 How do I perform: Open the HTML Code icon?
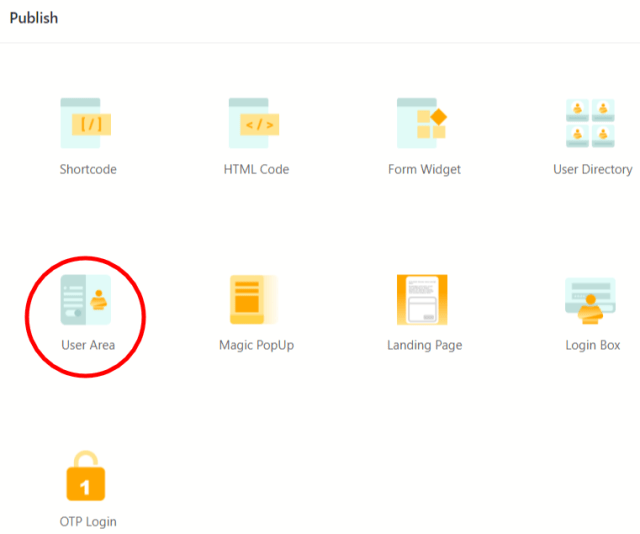254,123
